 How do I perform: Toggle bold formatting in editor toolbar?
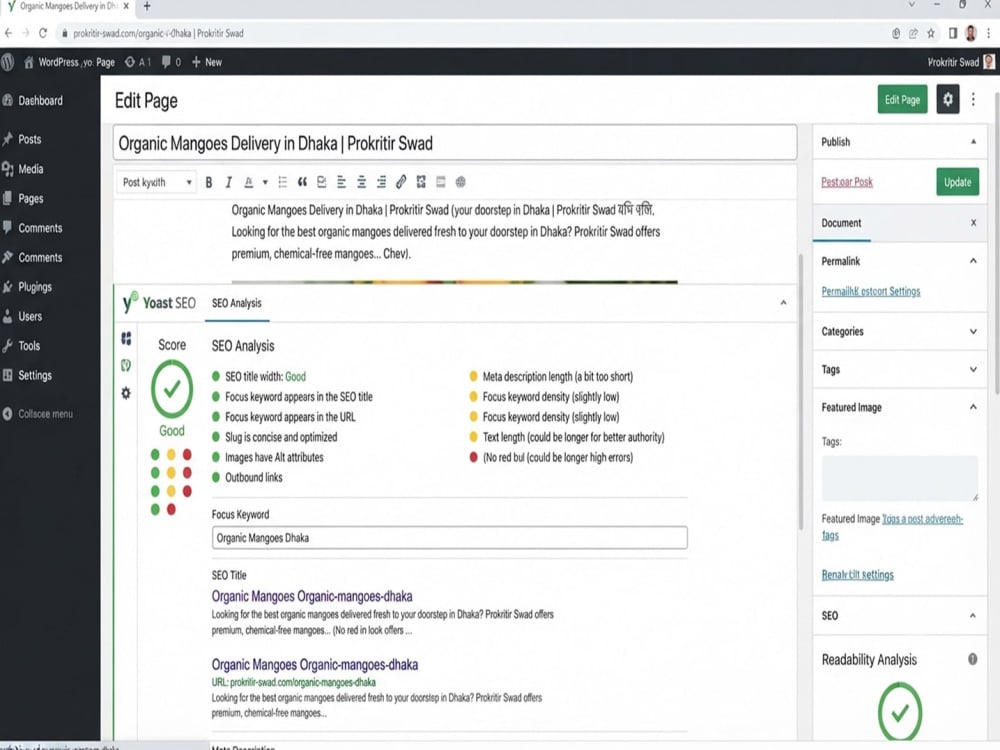[x=209, y=182]
